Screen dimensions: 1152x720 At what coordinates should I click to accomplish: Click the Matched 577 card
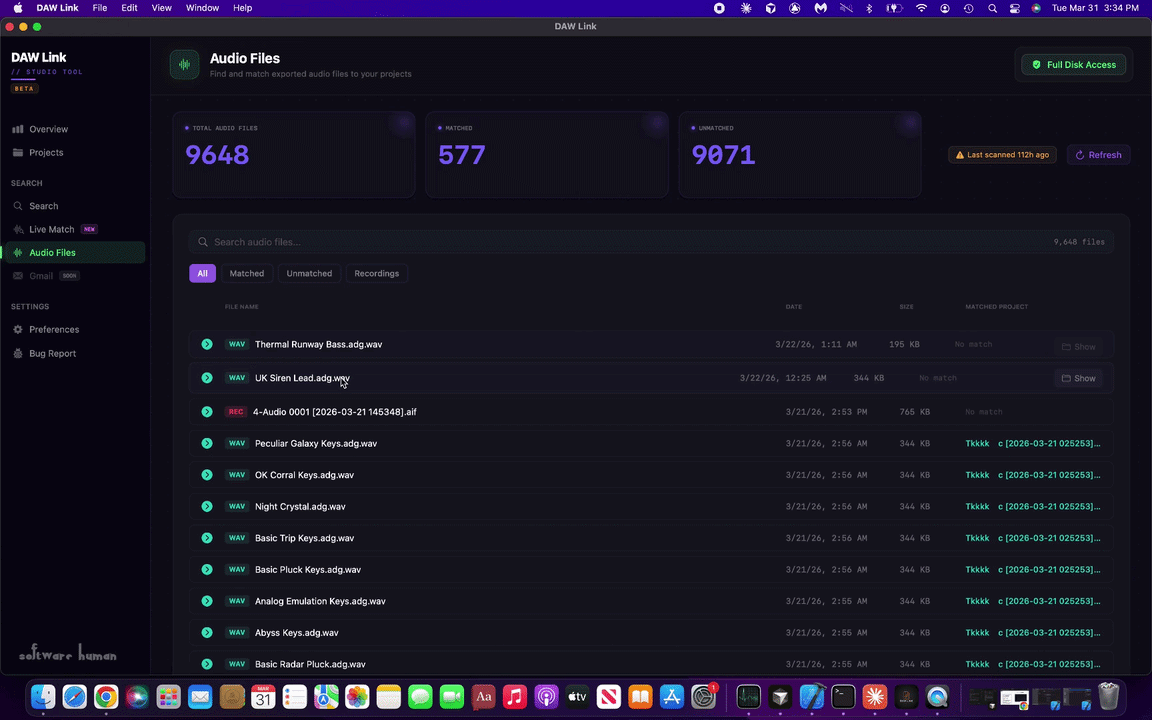click(x=547, y=154)
